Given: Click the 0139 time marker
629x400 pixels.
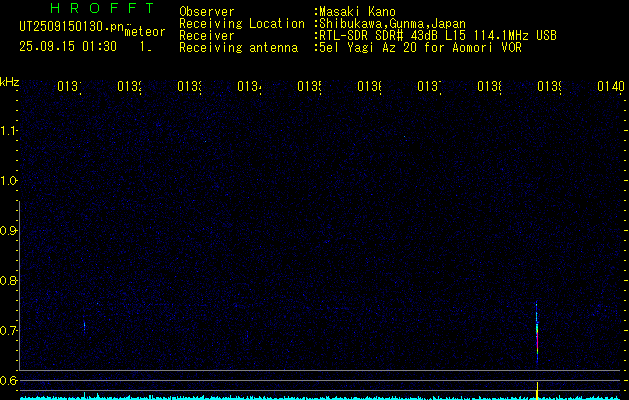Looking at the screenshot, I should tap(549, 86).
